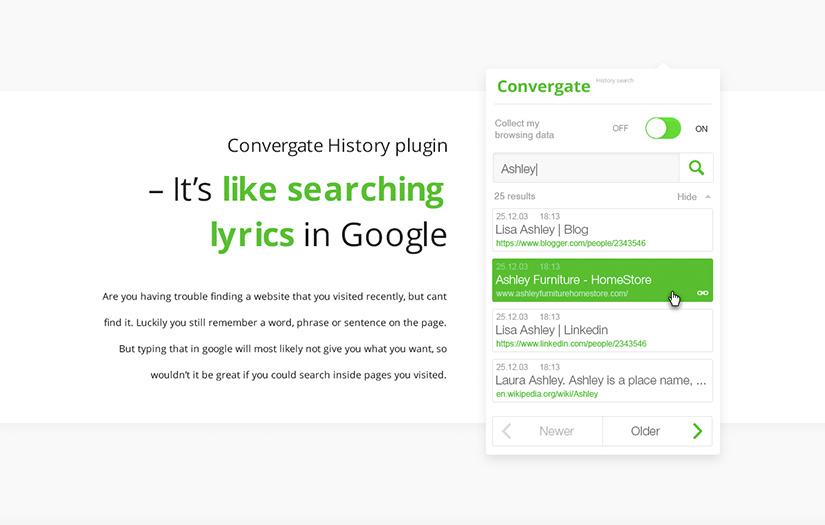
Task: Open the Lisa Ashley | Linkedin result
Action: pos(602,330)
